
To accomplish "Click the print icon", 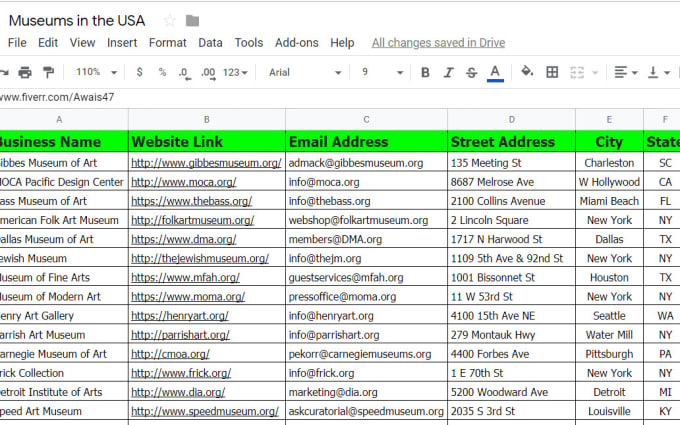I will pos(25,72).
